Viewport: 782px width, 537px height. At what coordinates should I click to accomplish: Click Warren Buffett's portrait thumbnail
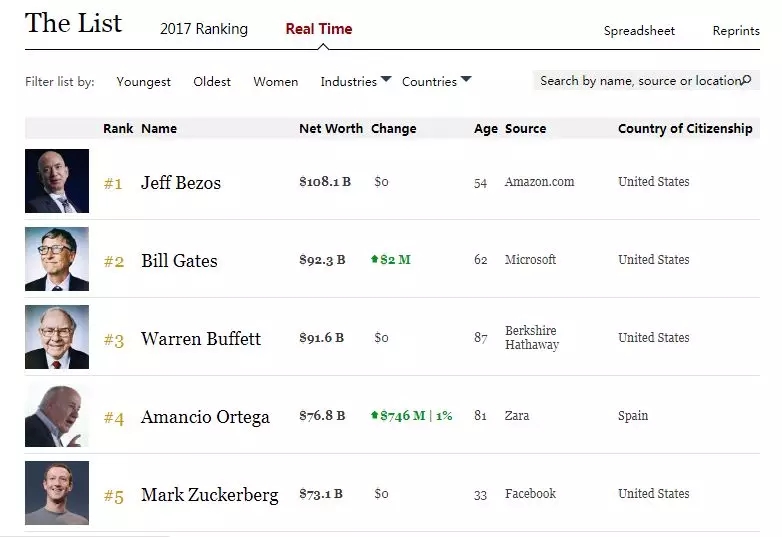point(57,337)
